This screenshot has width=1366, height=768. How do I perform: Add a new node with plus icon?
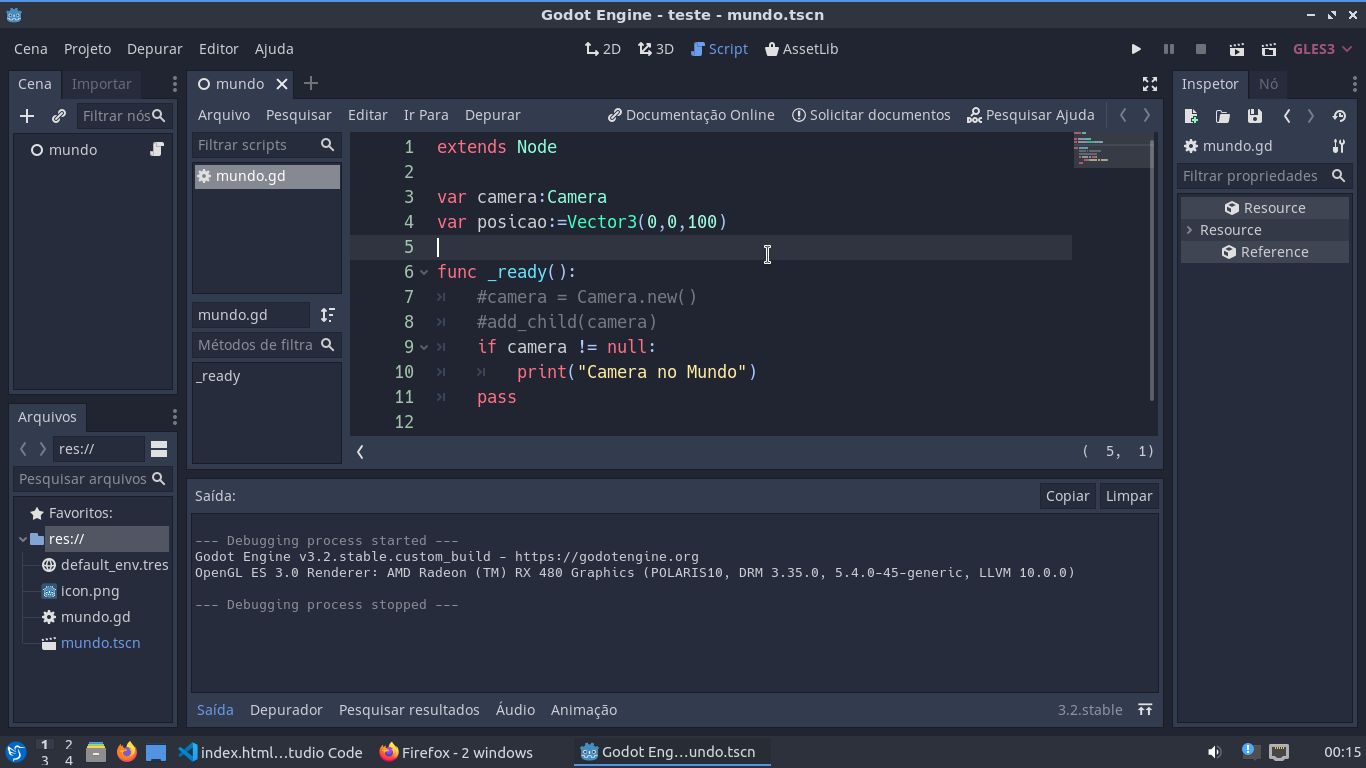(27, 116)
